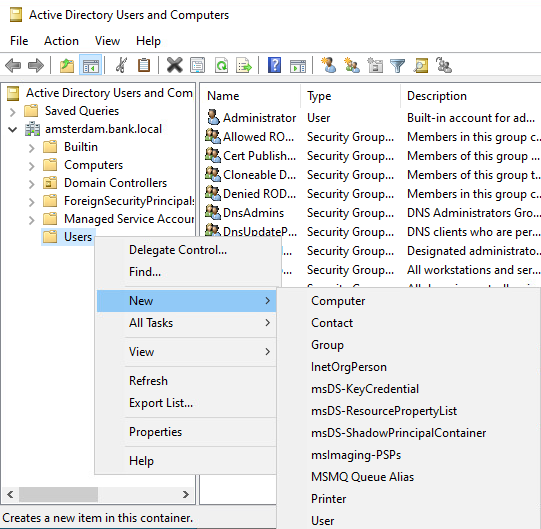541x529 pixels.
Task: Collapse the amsterdam.bank.local node
Action: (12, 130)
